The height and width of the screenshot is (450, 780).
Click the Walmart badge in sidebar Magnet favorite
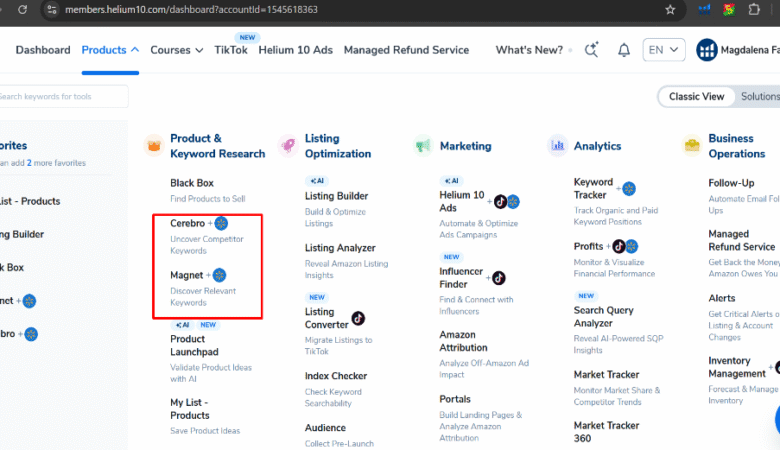tap(29, 301)
